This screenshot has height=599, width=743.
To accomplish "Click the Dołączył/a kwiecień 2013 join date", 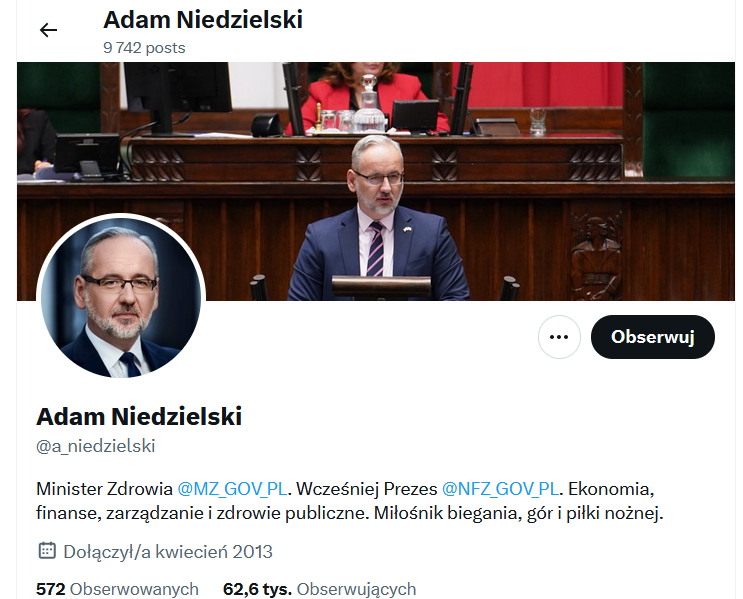I will click(168, 552).
